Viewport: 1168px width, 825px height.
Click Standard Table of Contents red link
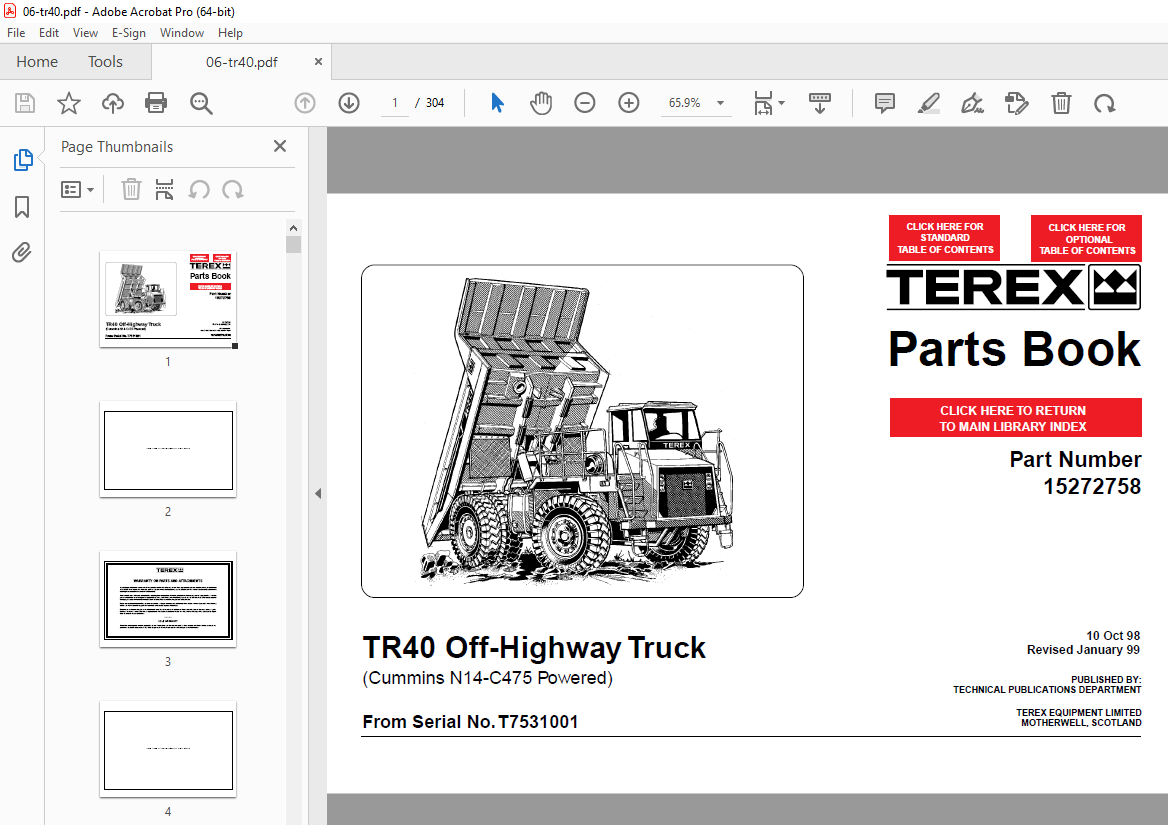tap(945, 238)
